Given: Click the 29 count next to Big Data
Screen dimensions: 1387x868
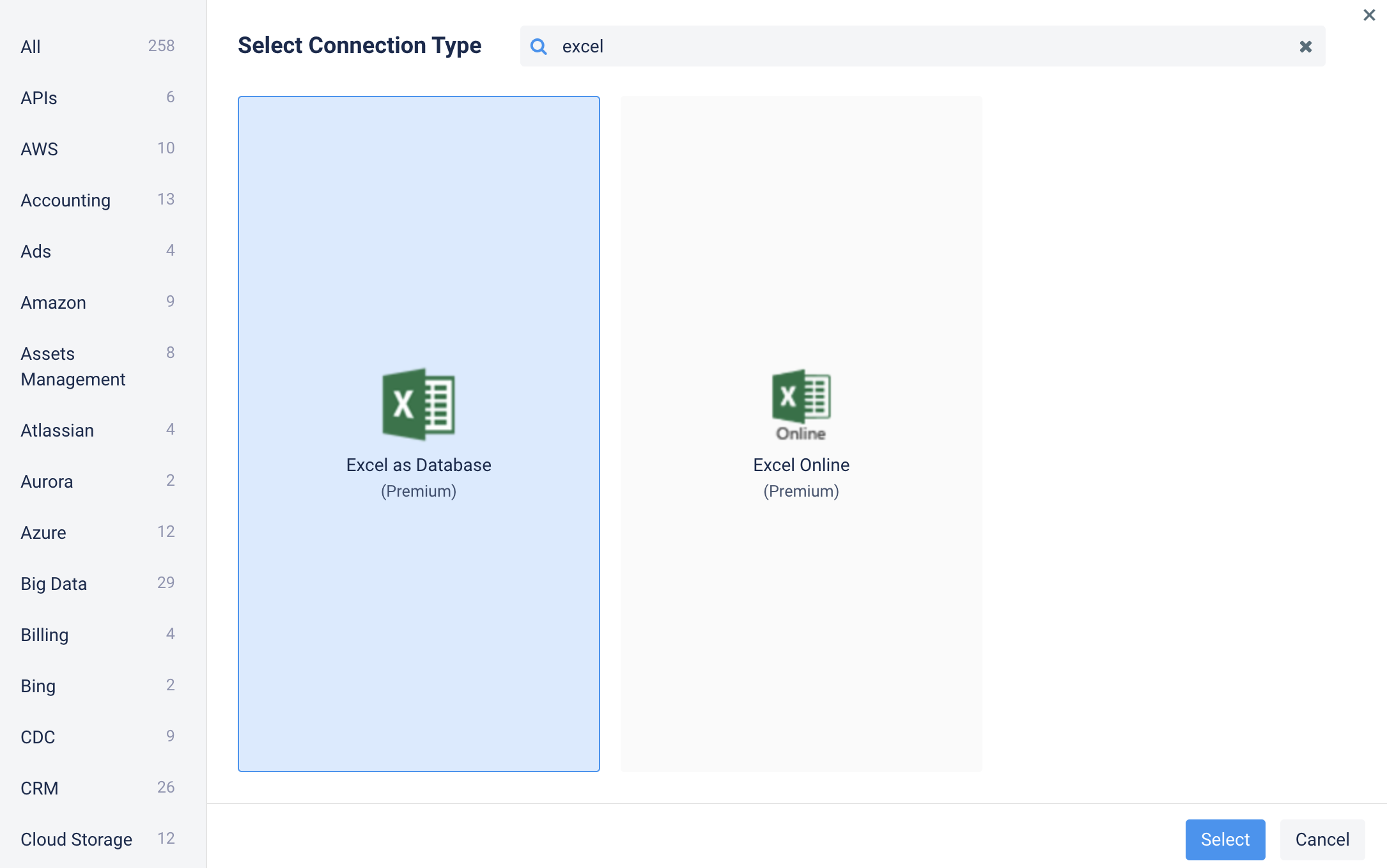Looking at the screenshot, I should coord(166,582).
